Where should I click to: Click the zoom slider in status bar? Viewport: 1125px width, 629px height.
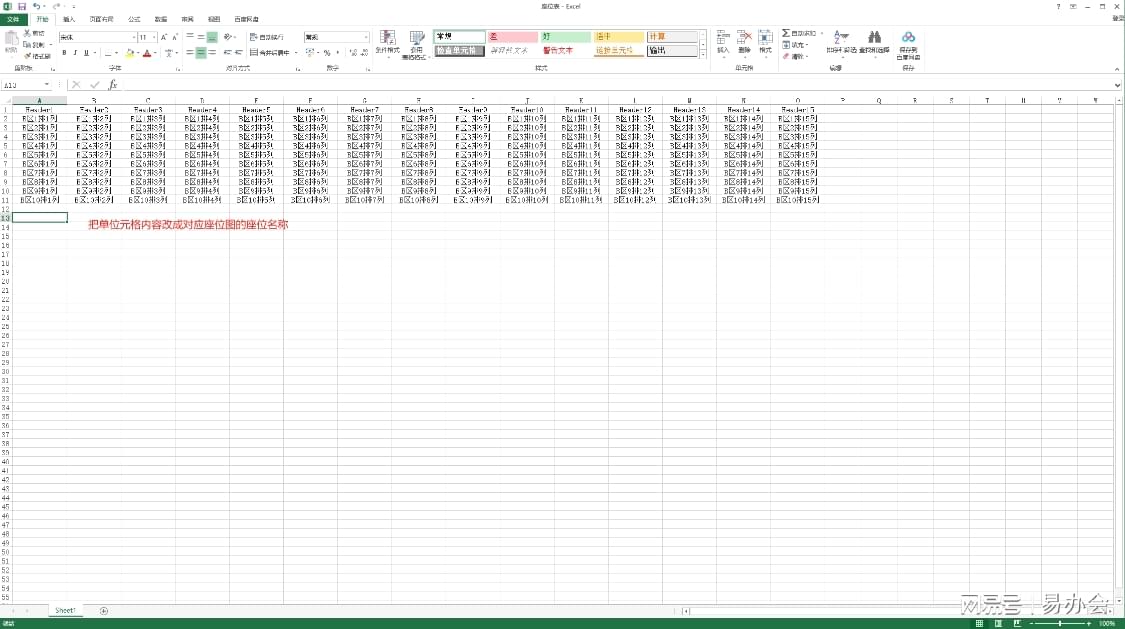1060,624
